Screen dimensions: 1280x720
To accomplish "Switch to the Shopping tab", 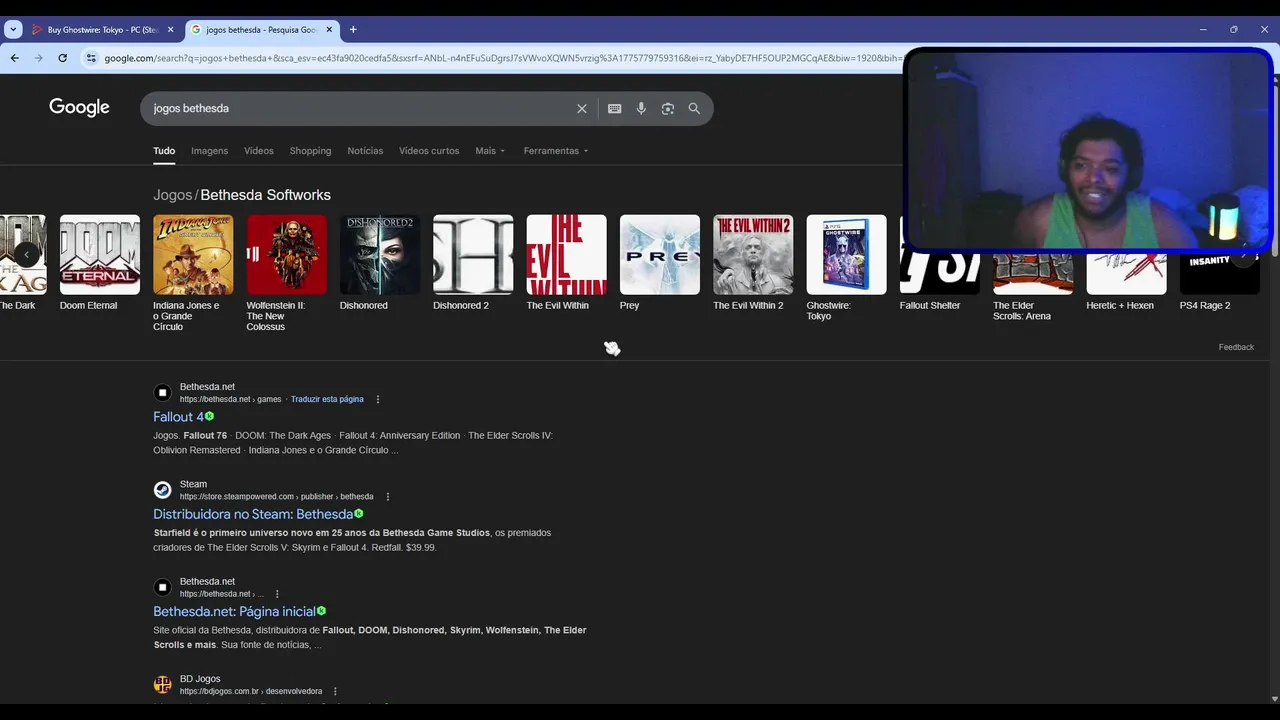I will coord(310,151).
